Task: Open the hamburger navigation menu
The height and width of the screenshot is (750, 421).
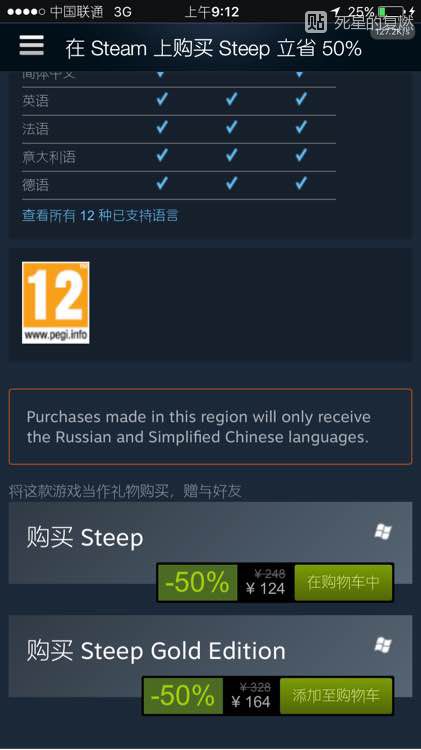Action: 32,46
